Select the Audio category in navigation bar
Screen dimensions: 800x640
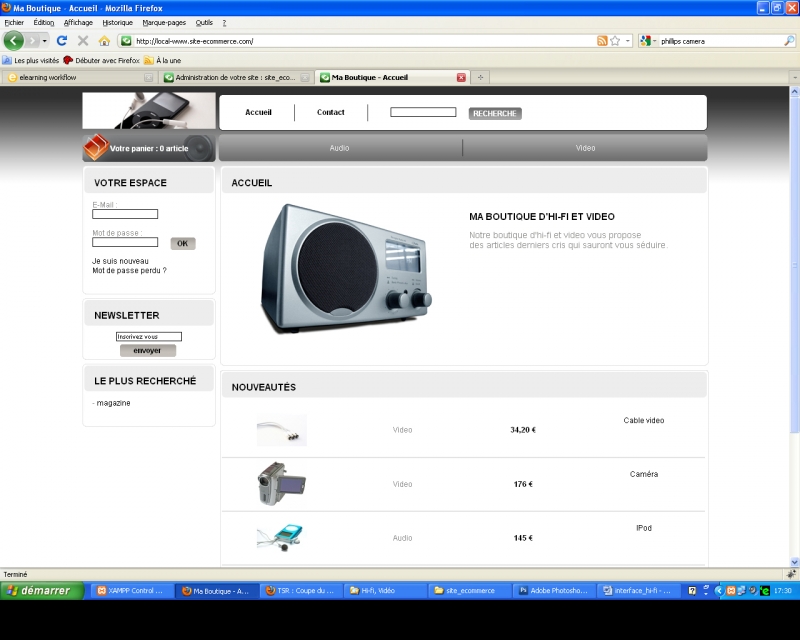click(x=339, y=148)
